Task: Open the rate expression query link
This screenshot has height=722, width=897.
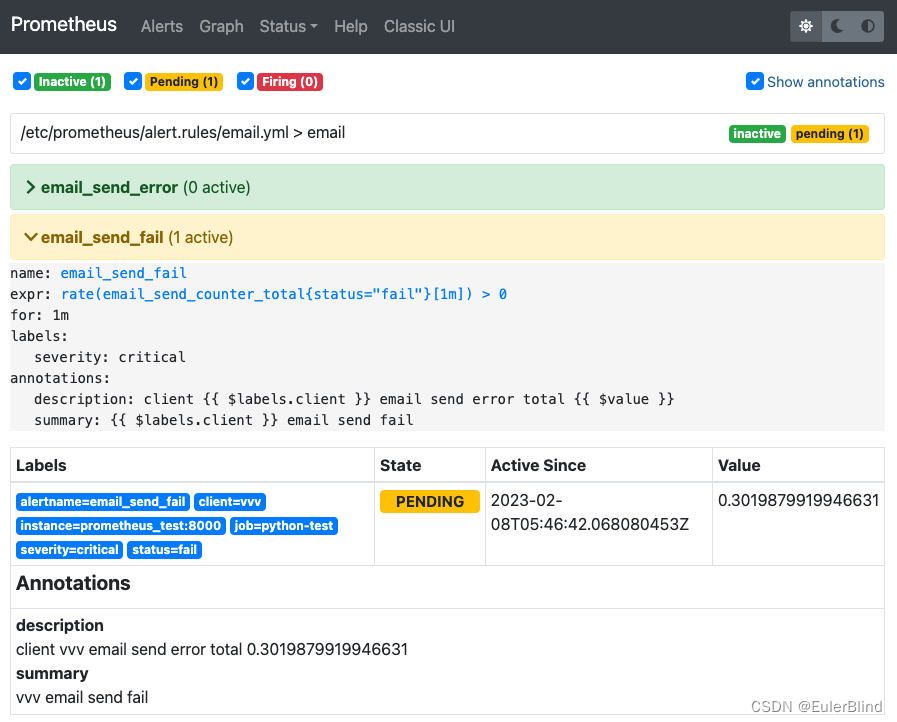Action: point(284,294)
